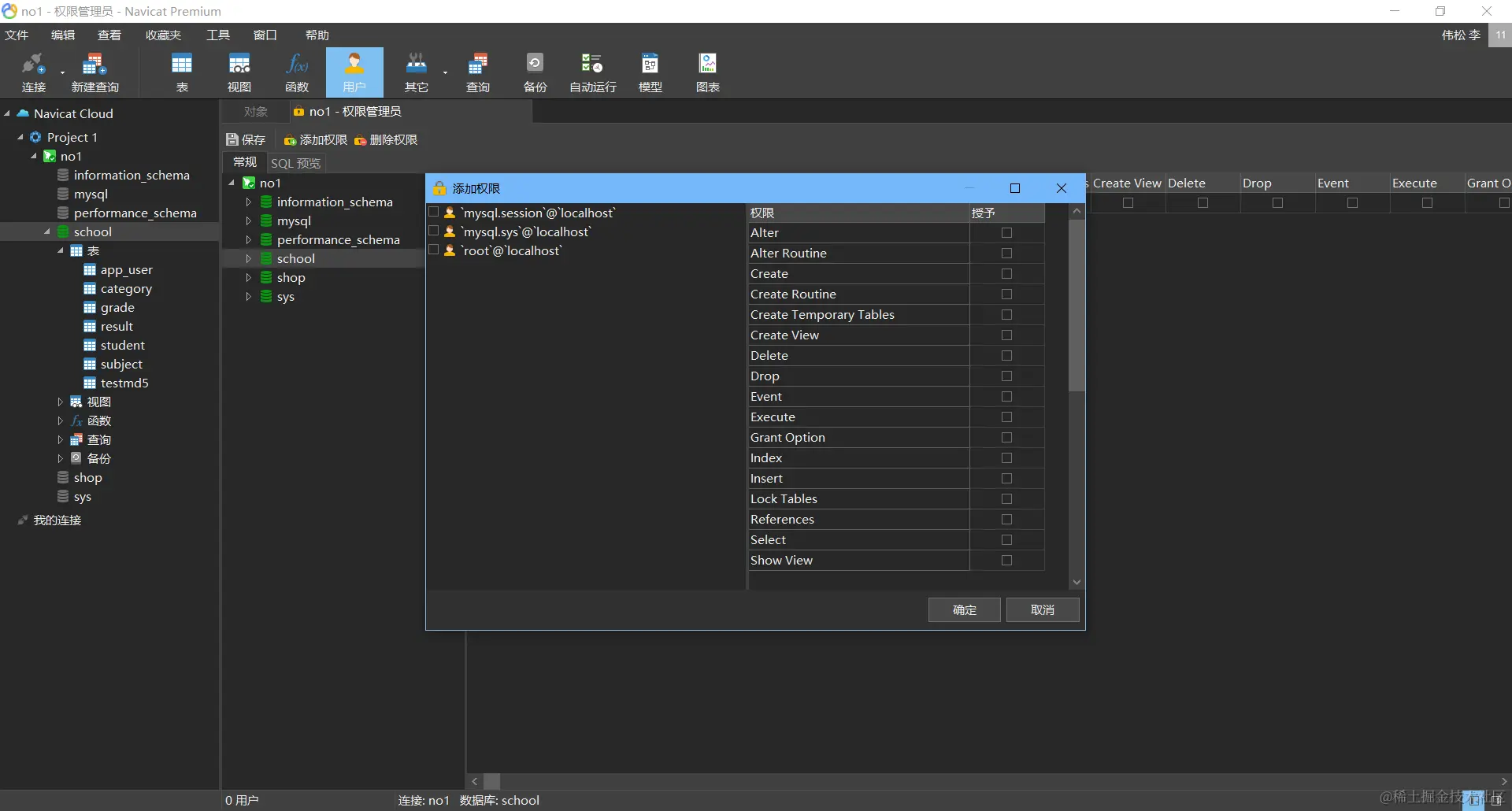Open the 文件 (File) menu

tap(17, 35)
